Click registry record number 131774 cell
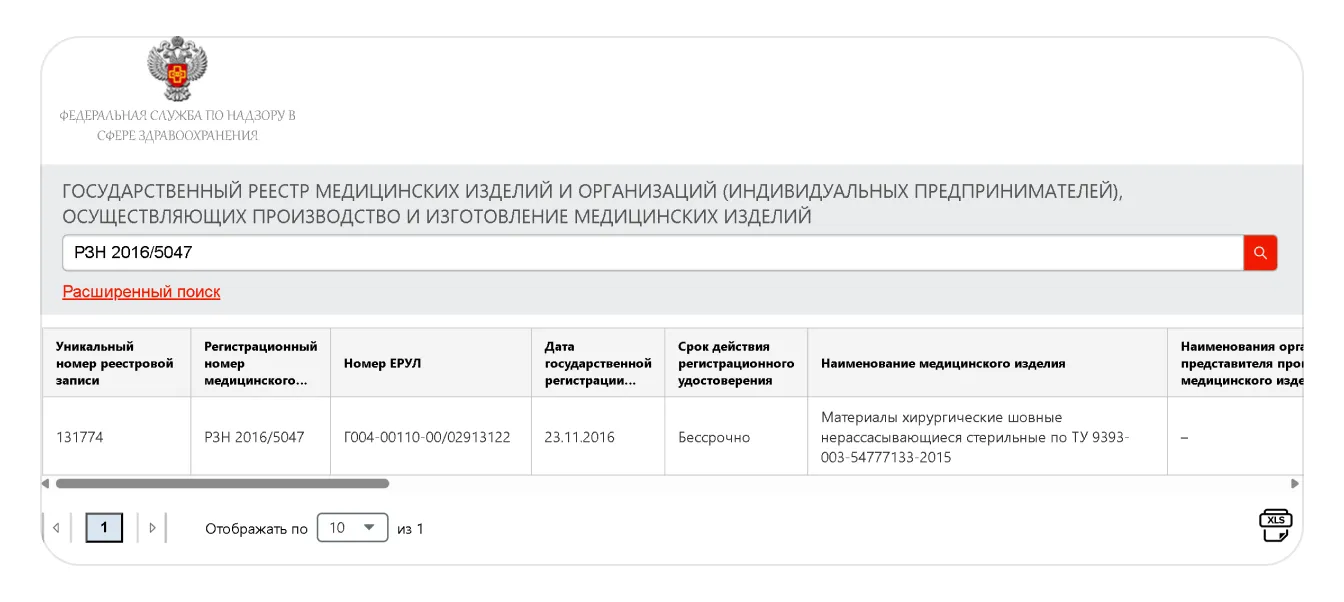The image size is (1344, 602). tap(80, 437)
